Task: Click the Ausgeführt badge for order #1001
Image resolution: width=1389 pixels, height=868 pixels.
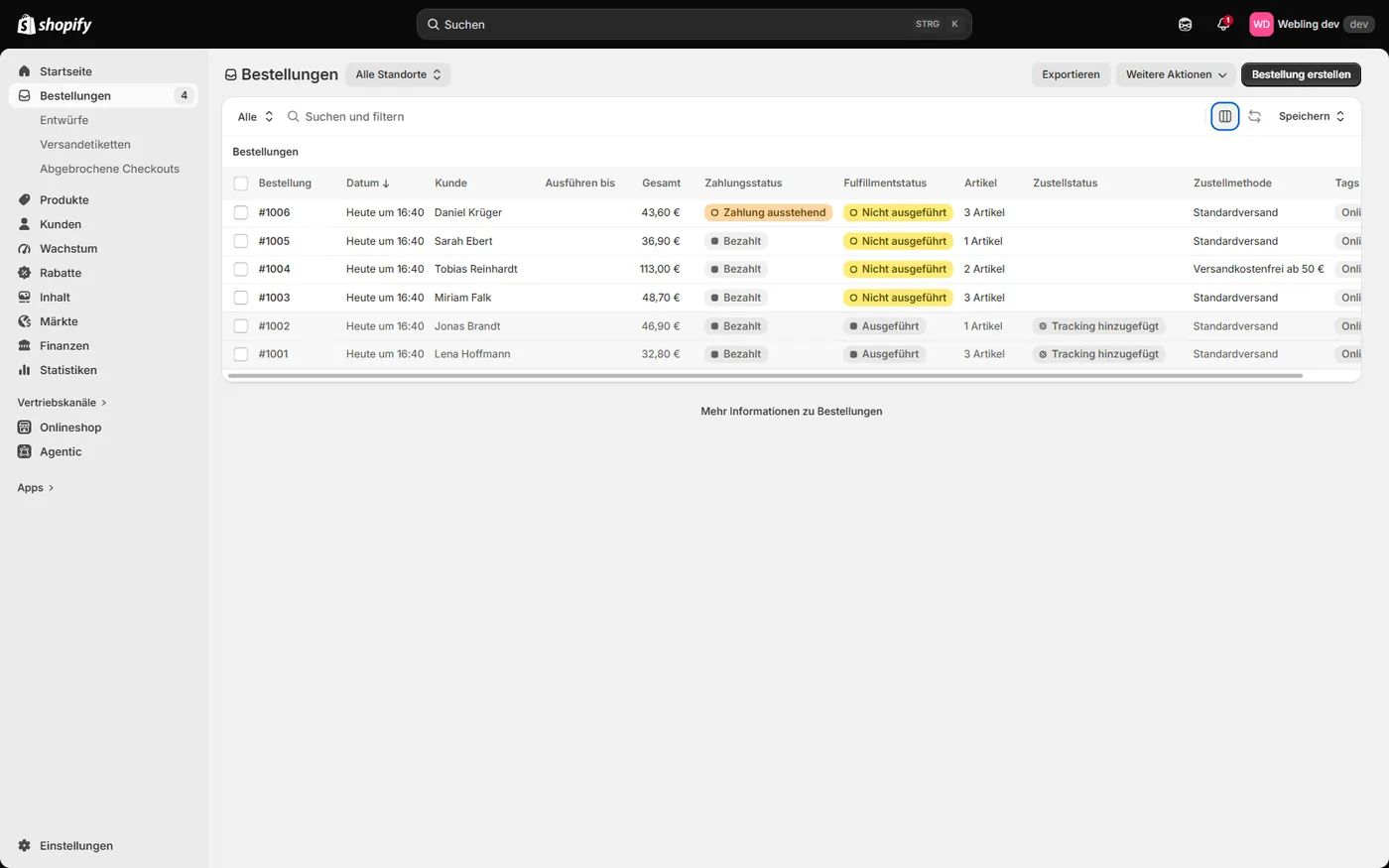Action: 884,354
